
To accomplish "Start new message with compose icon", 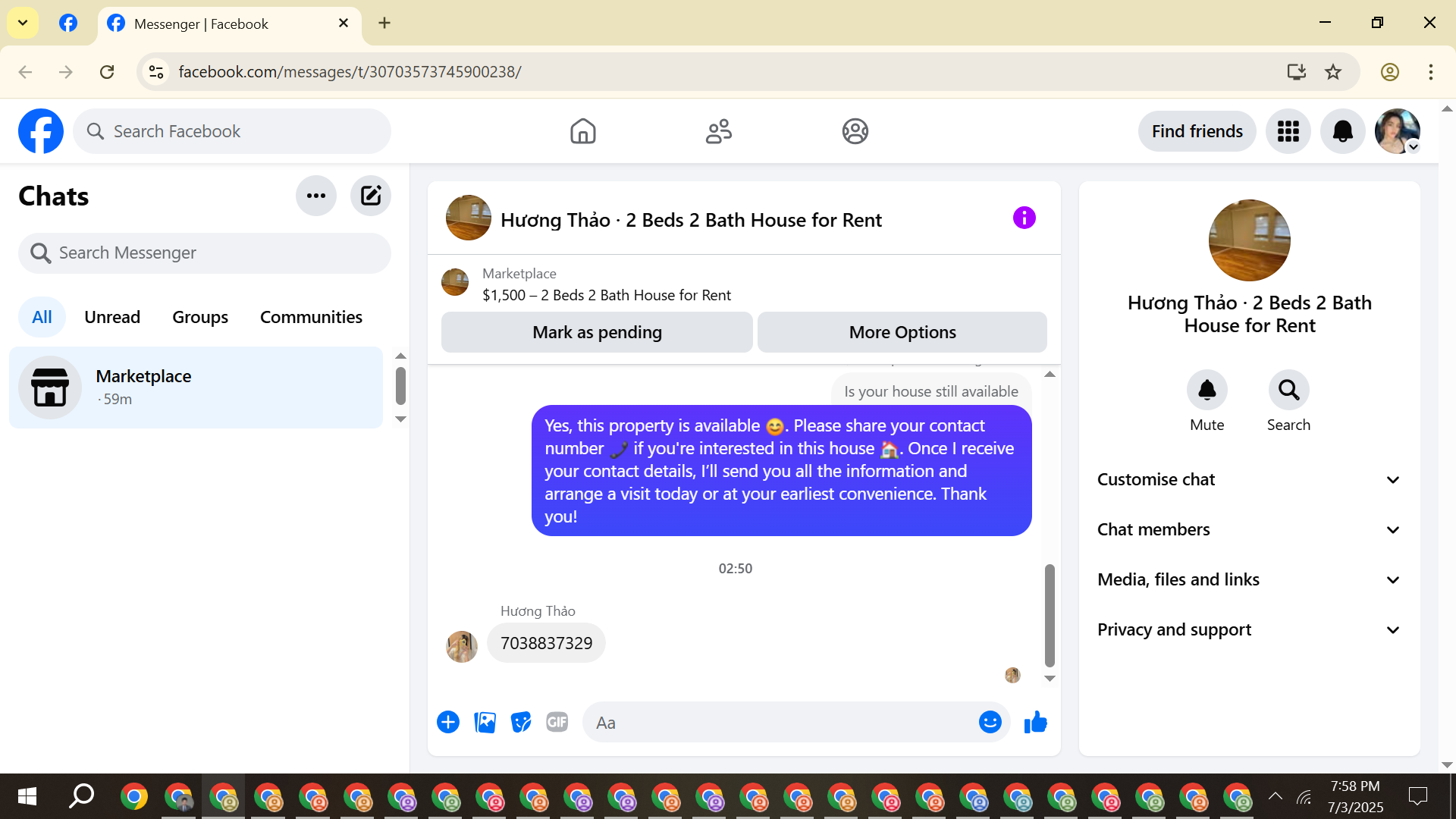I will (x=370, y=196).
